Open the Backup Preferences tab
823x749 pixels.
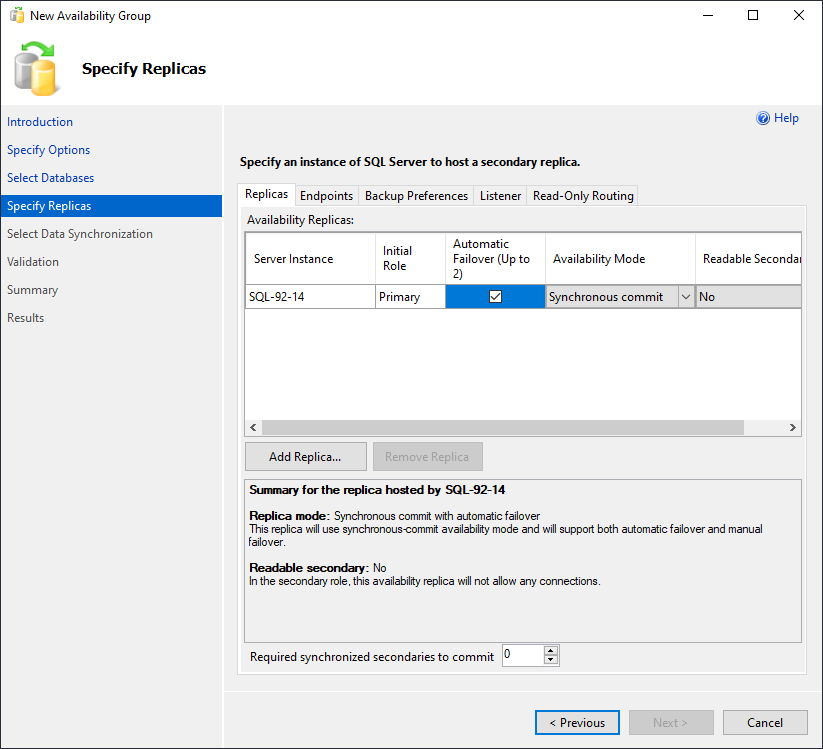point(416,196)
